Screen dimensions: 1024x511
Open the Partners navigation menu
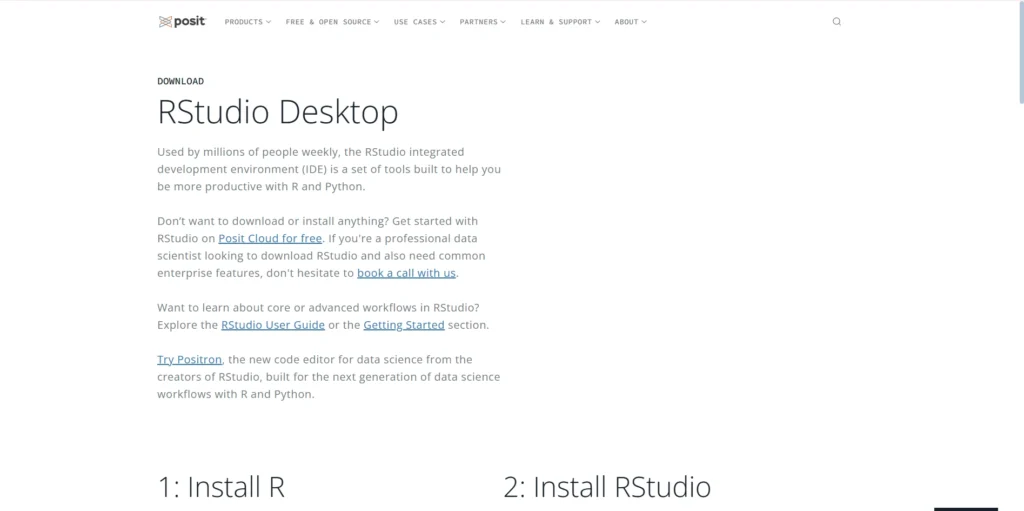click(482, 21)
